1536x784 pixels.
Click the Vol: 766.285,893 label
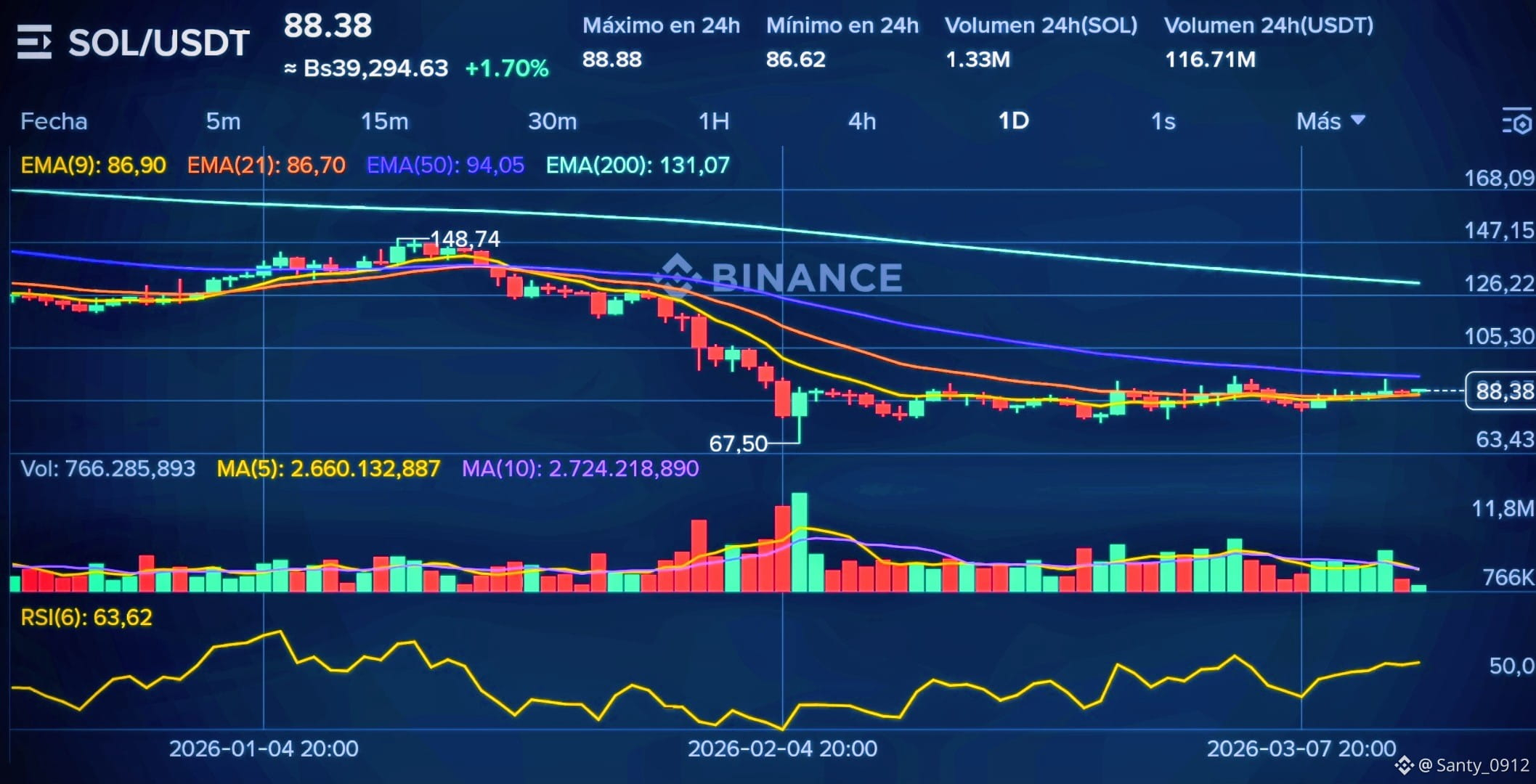107,469
